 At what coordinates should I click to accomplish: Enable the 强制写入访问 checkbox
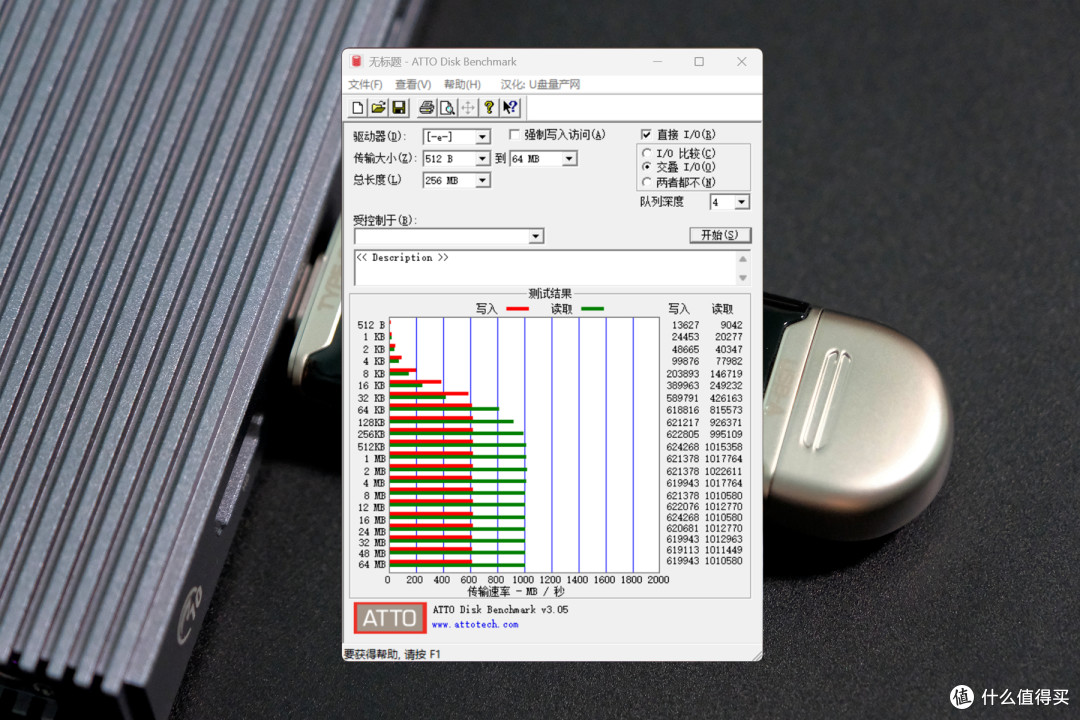point(514,134)
